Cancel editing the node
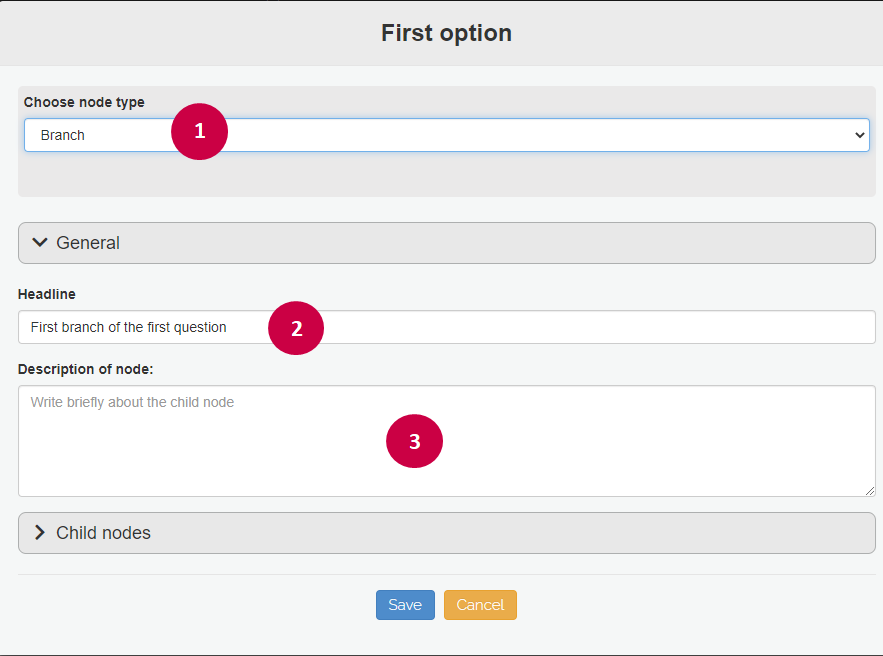 (x=480, y=605)
